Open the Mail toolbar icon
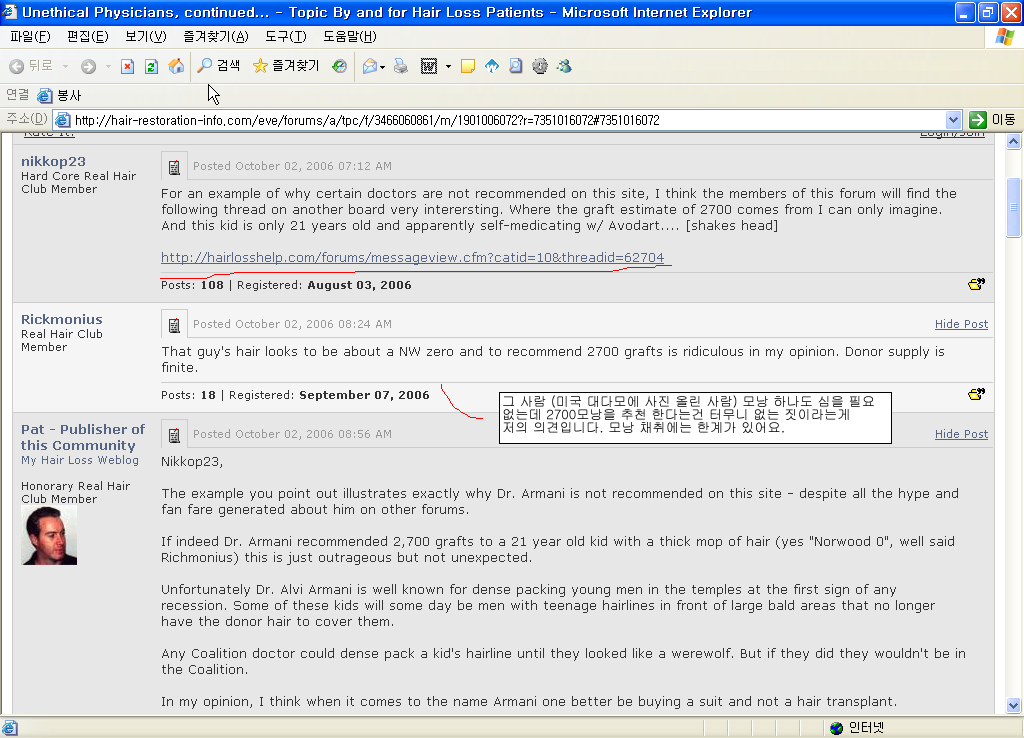 (370, 66)
